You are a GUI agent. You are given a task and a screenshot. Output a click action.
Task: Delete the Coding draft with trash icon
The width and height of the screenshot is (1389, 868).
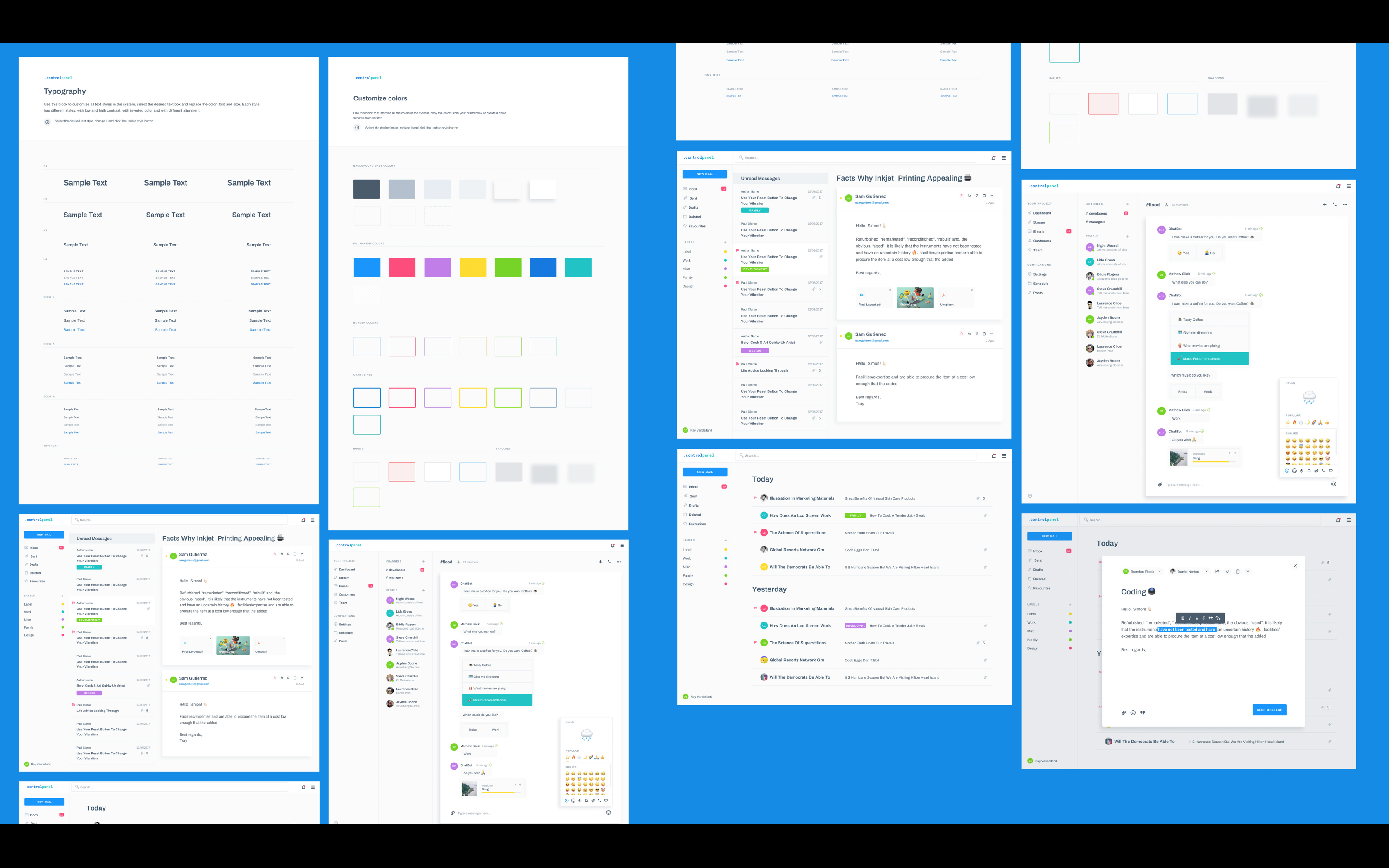(1238, 571)
